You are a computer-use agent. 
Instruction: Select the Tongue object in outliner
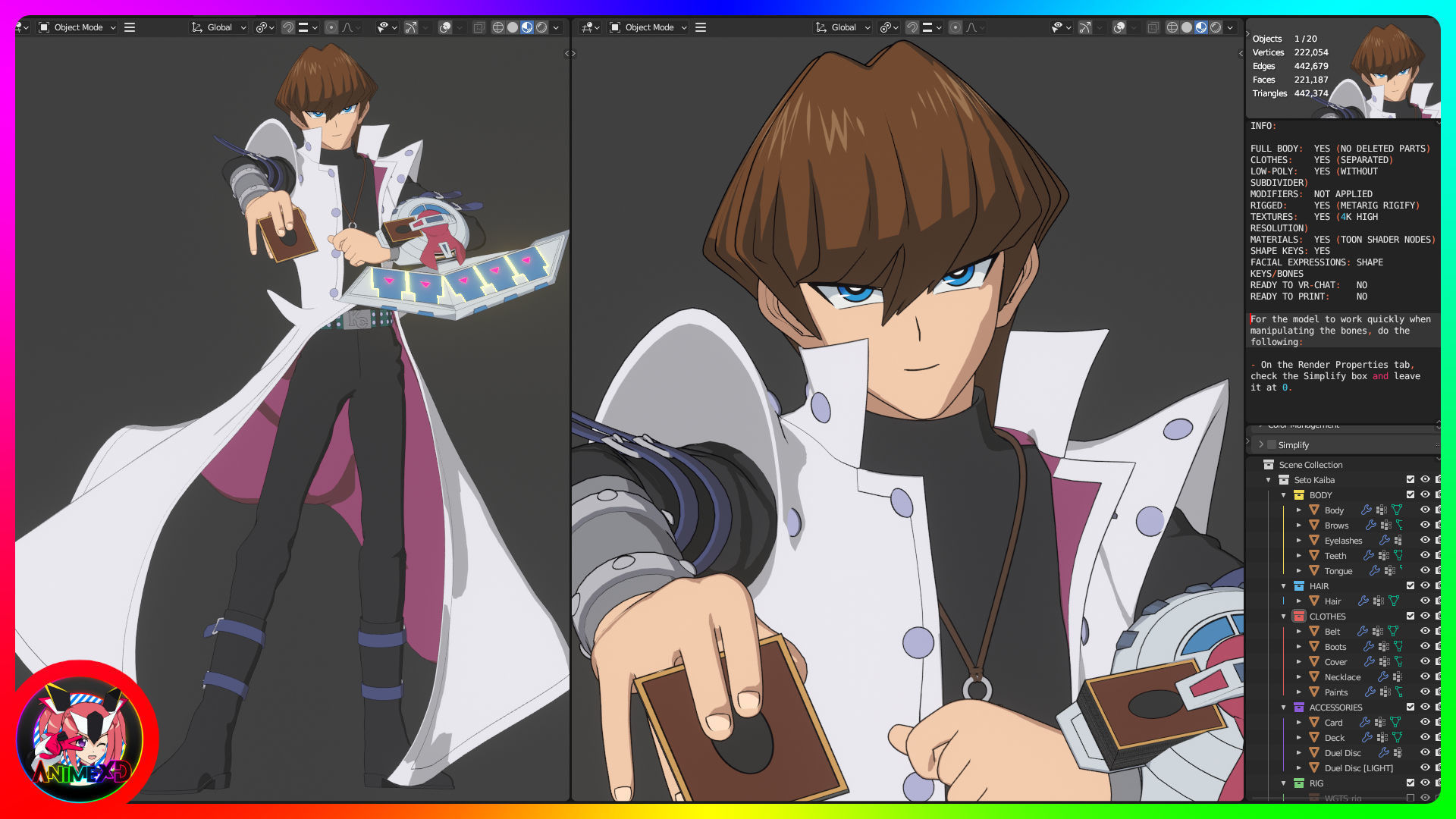click(1338, 571)
